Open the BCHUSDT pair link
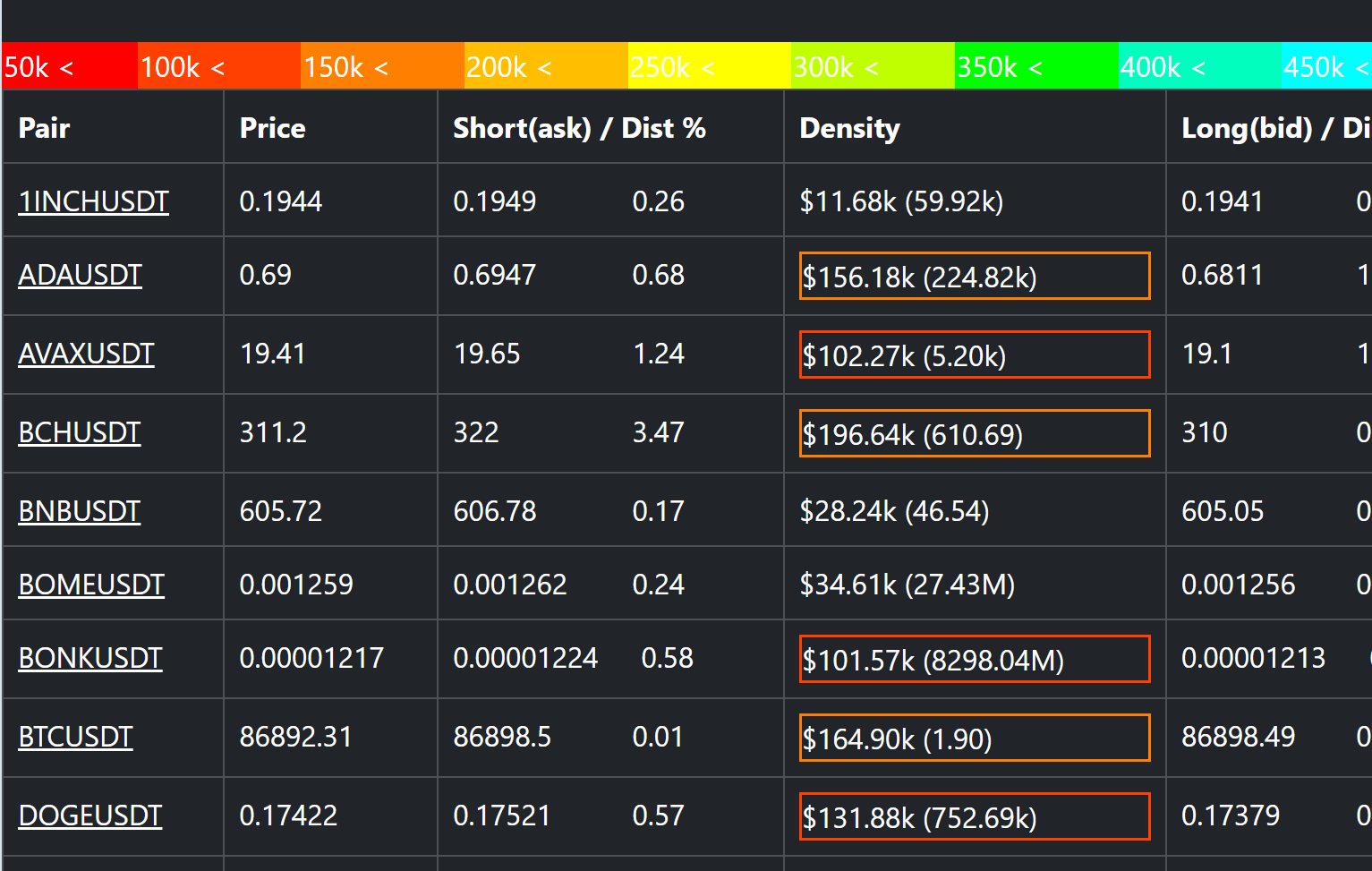The height and width of the screenshot is (871, 1372). (x=79, y=432)
